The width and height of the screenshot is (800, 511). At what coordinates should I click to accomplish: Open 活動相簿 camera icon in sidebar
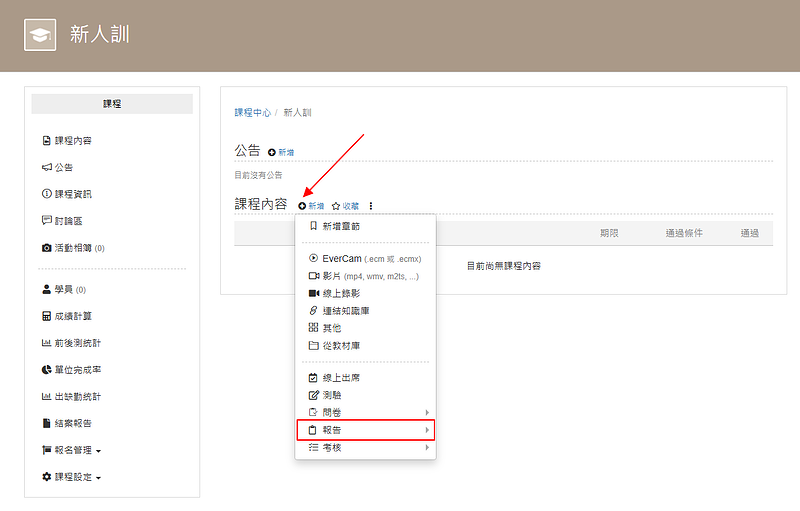click(46, 248)
